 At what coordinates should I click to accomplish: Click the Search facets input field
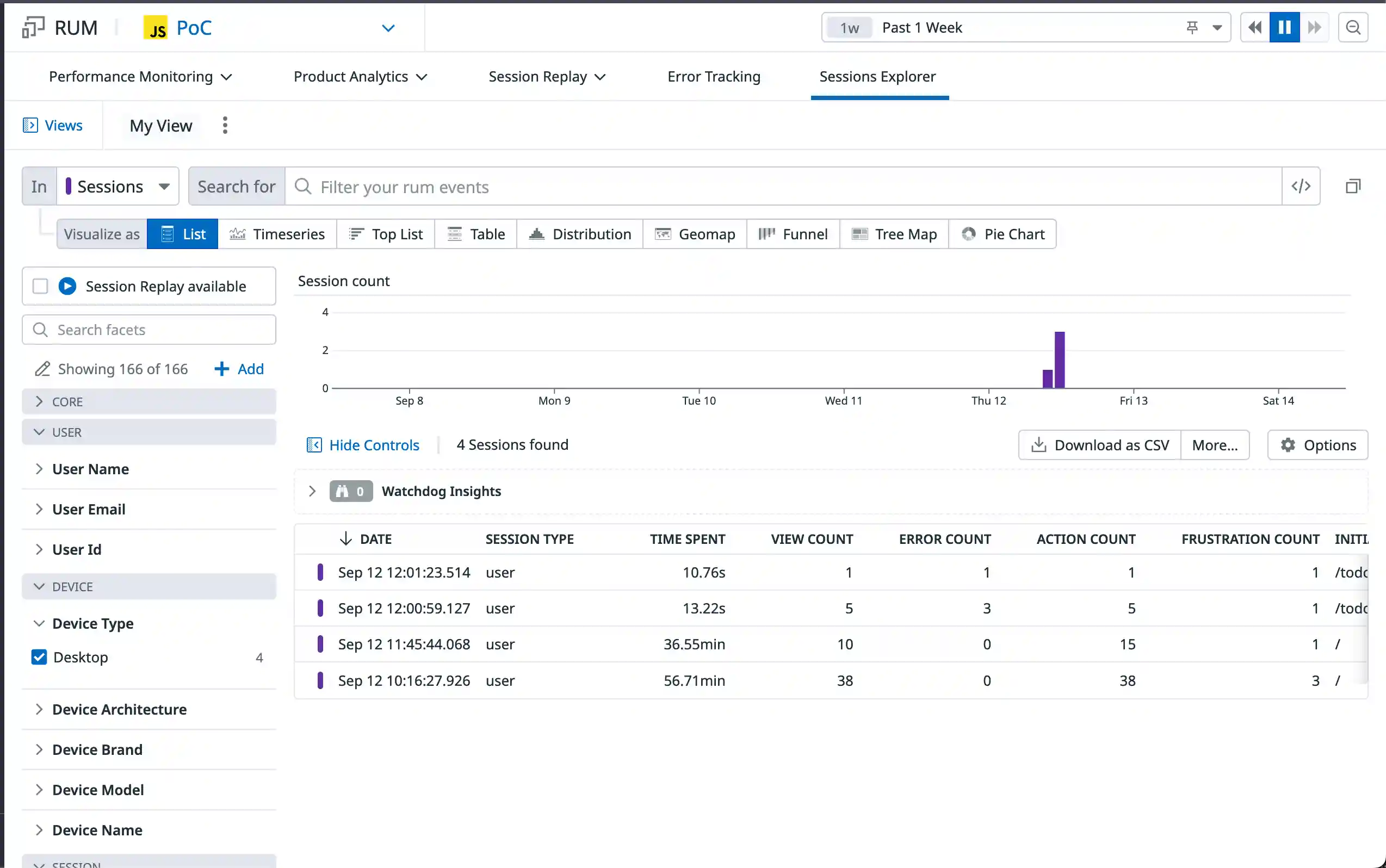149,330
